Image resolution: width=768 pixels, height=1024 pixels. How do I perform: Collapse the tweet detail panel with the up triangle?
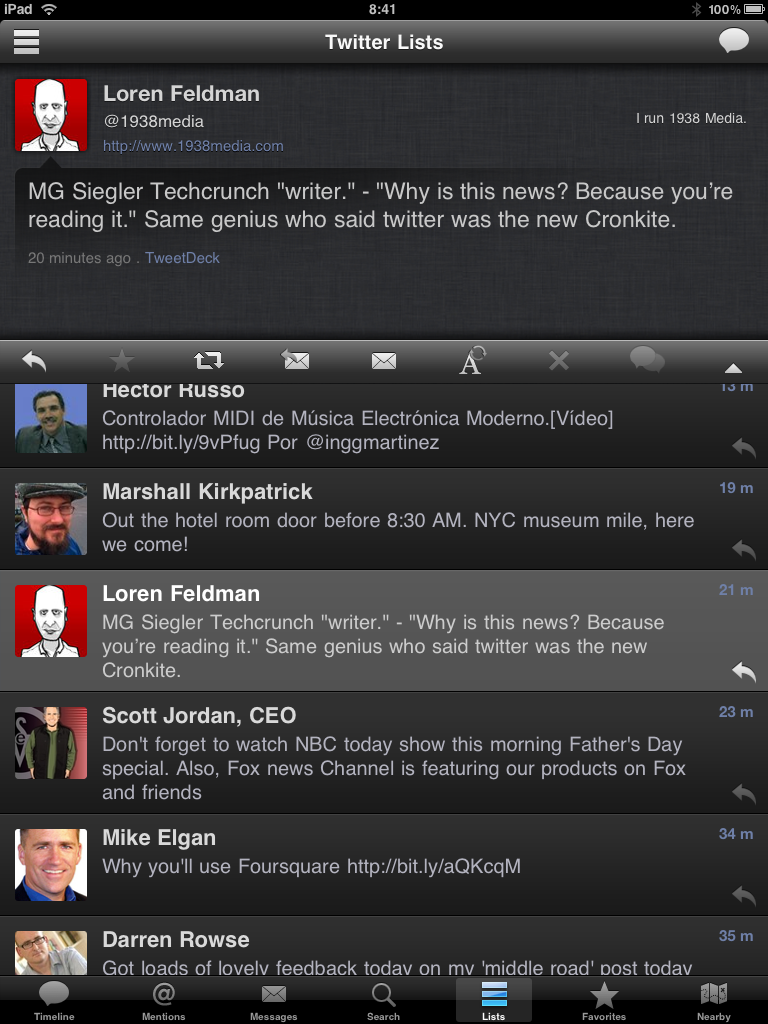(x=733, y=368)
